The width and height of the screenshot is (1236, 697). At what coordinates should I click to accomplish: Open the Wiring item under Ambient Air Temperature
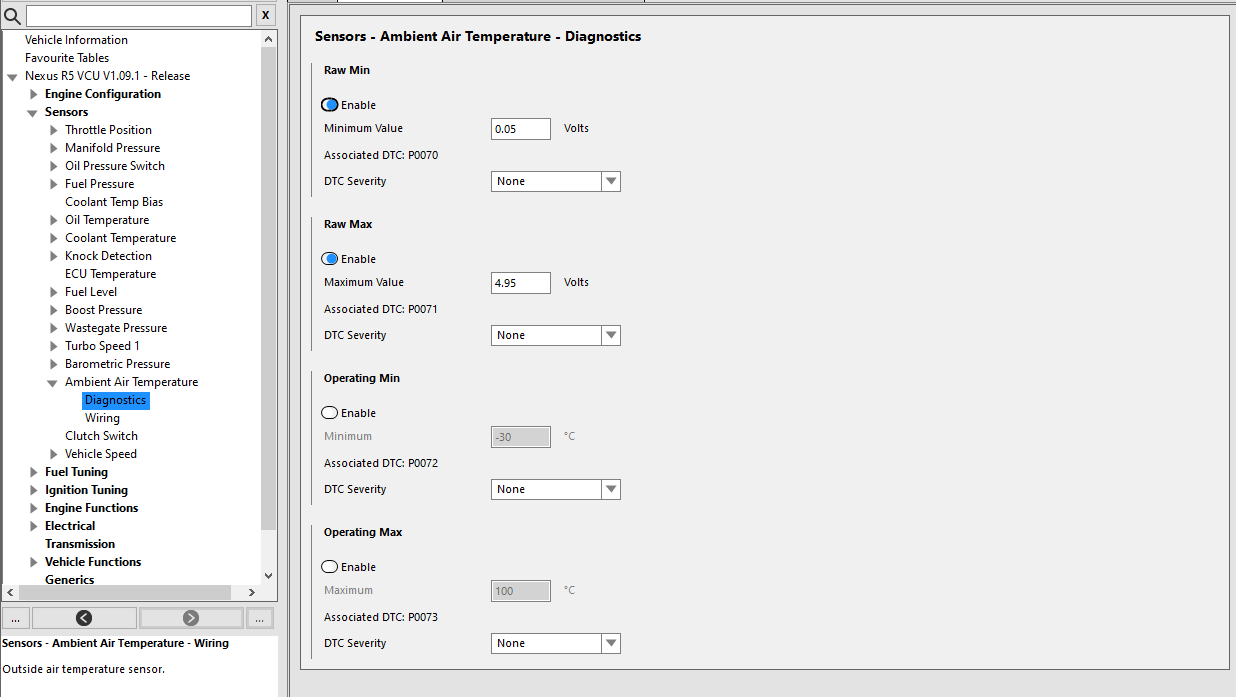102,418
